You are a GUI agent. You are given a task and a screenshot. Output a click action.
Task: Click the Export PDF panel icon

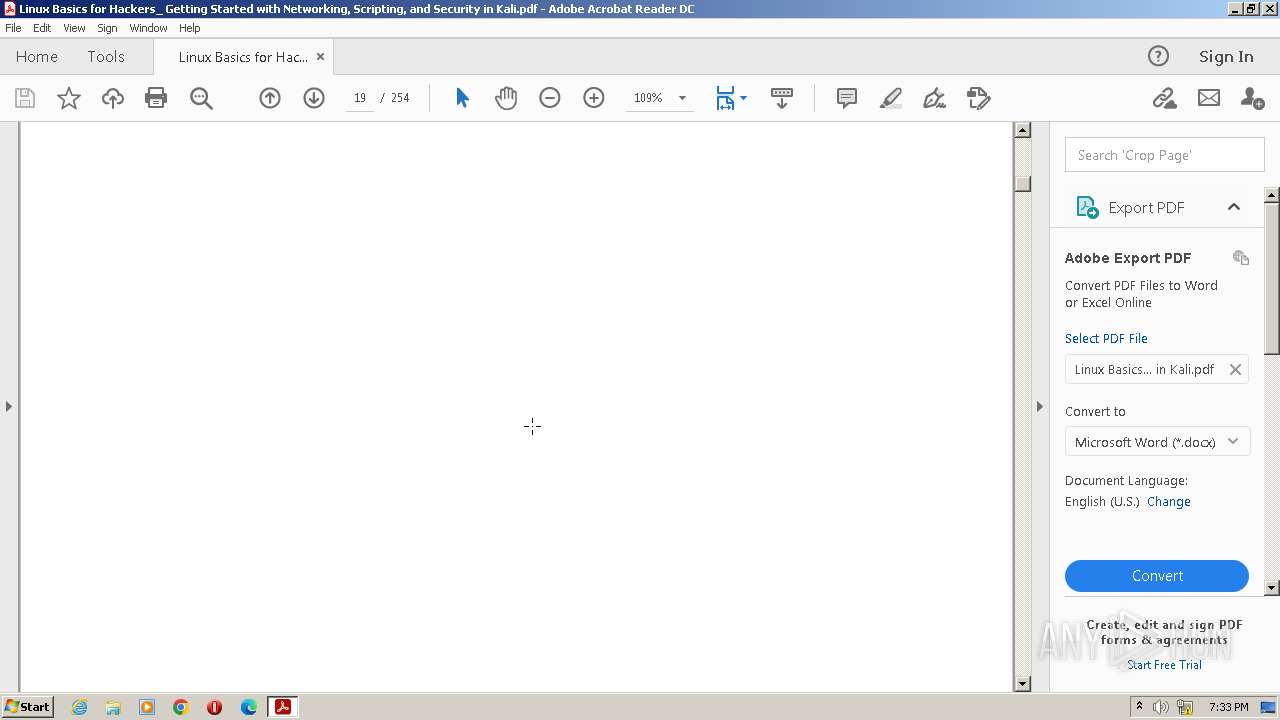tap(1087, 207)
